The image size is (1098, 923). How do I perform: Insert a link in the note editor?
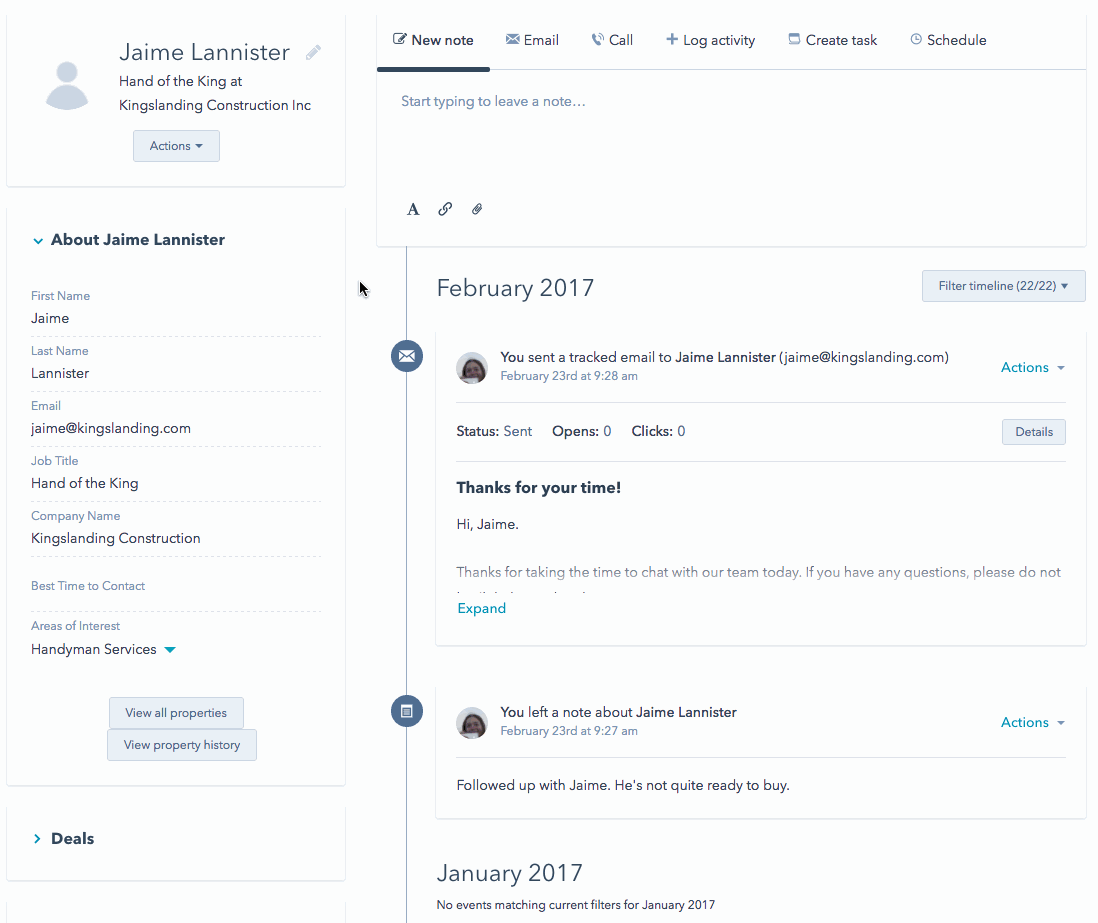pyautogui.click(x=445, y=209)
